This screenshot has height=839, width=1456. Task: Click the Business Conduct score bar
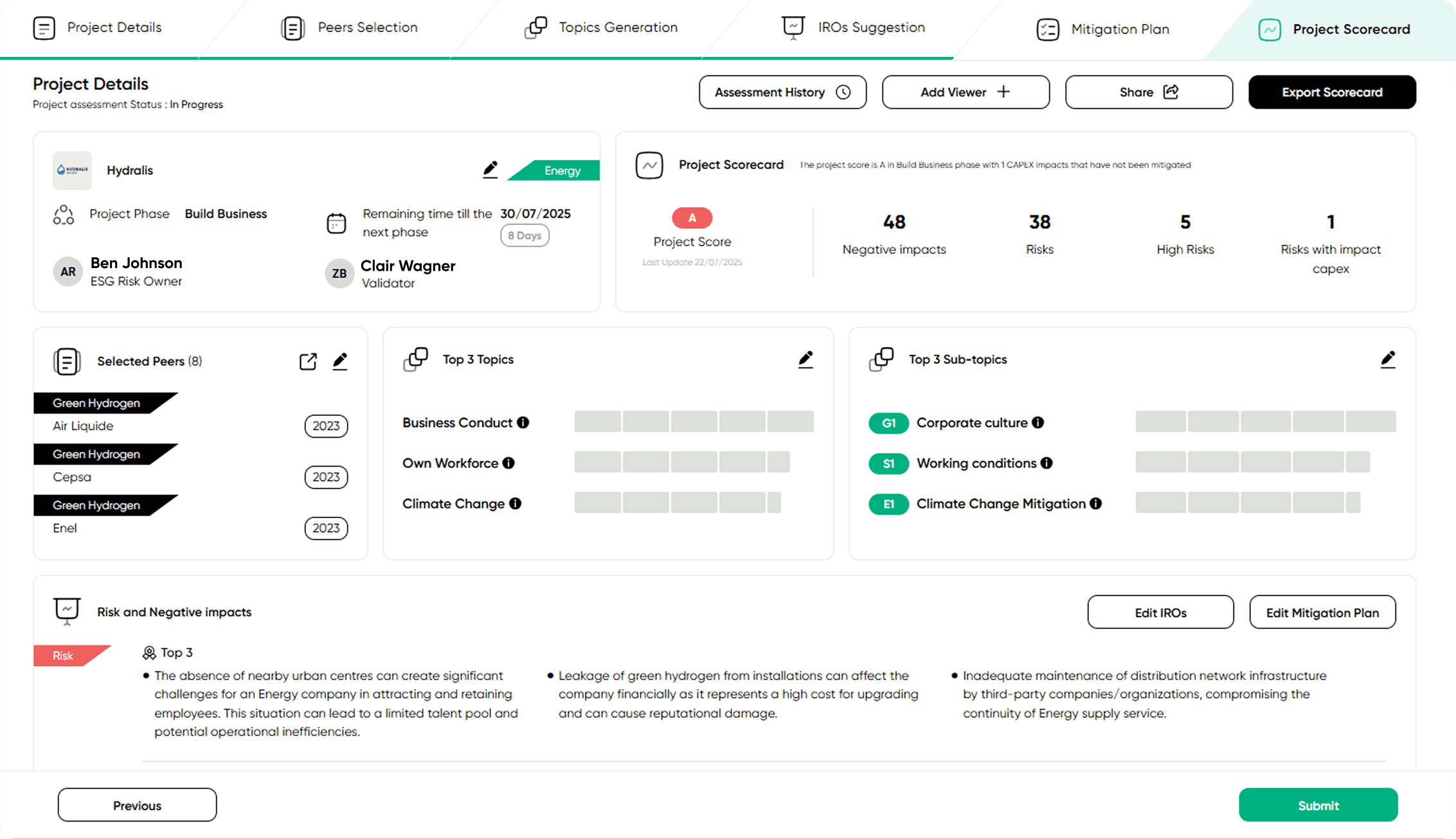pos(694,422)
